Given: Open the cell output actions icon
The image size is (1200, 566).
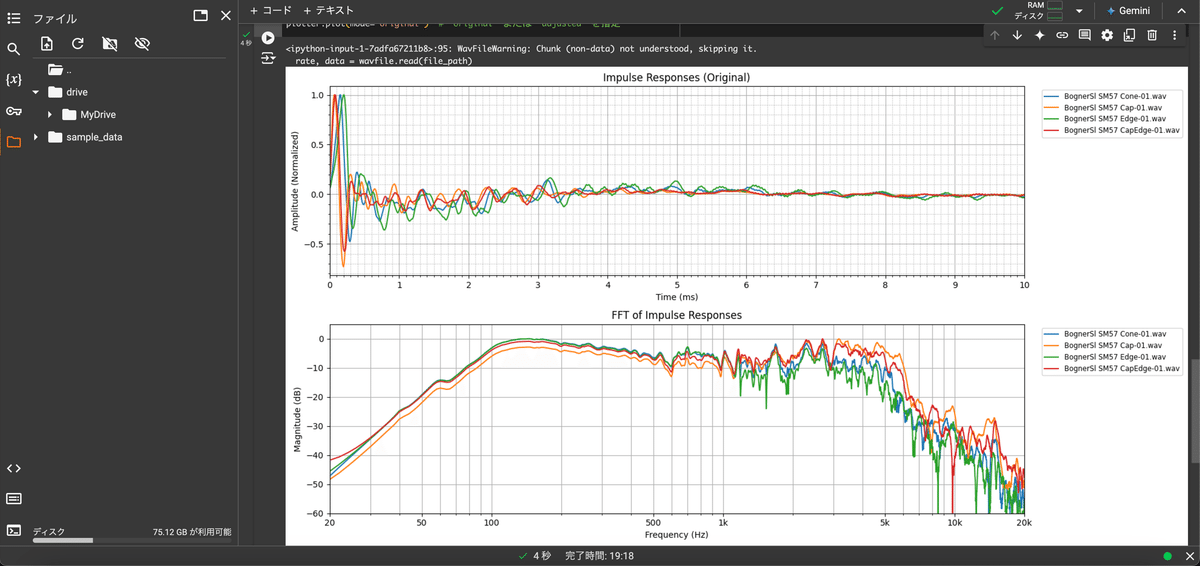Looking at the screenshot, I should pyautogui.click(x=268, y=59).
